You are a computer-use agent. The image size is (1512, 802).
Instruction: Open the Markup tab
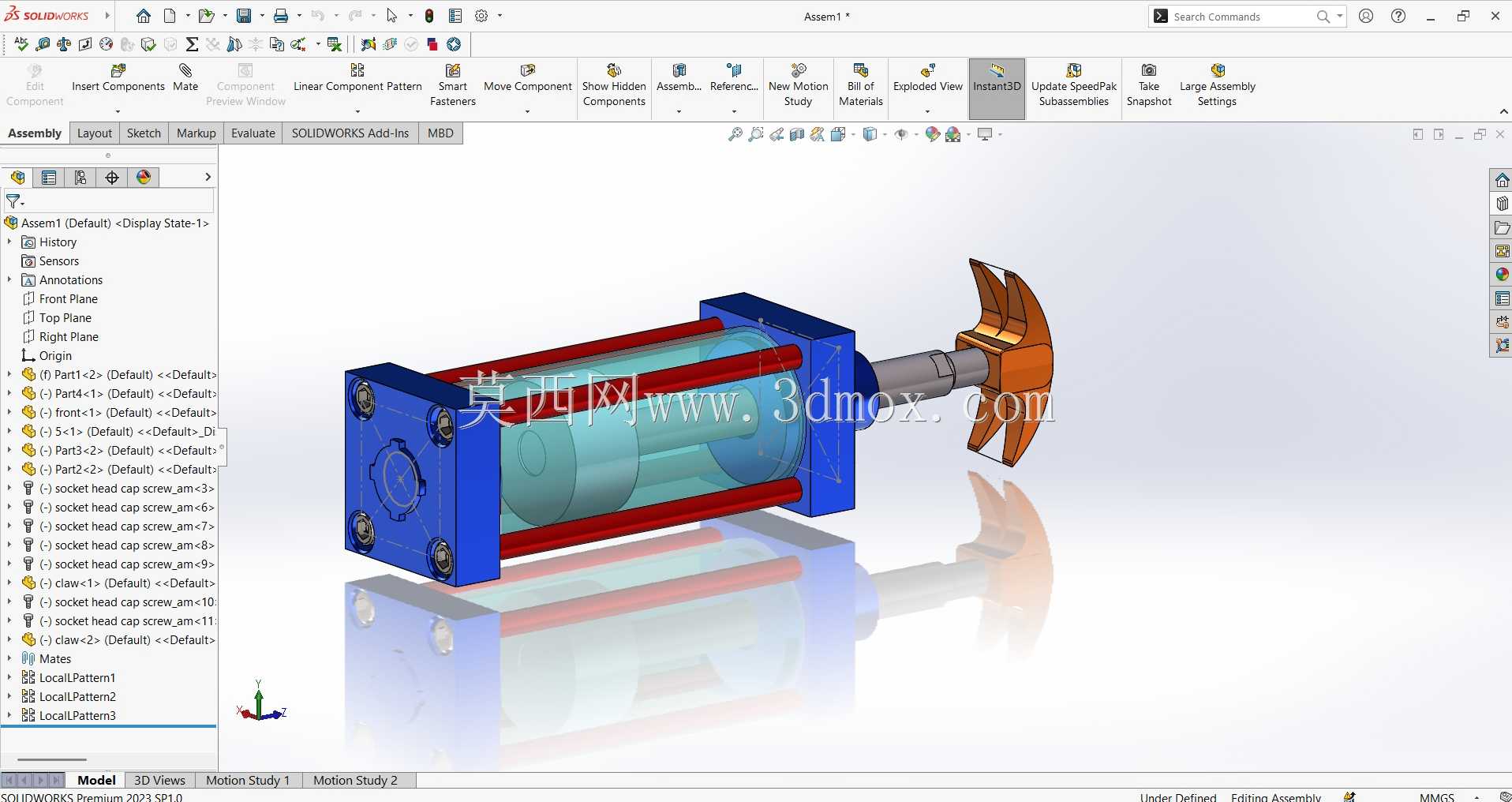pyautogui.click(x=196, y=133)
